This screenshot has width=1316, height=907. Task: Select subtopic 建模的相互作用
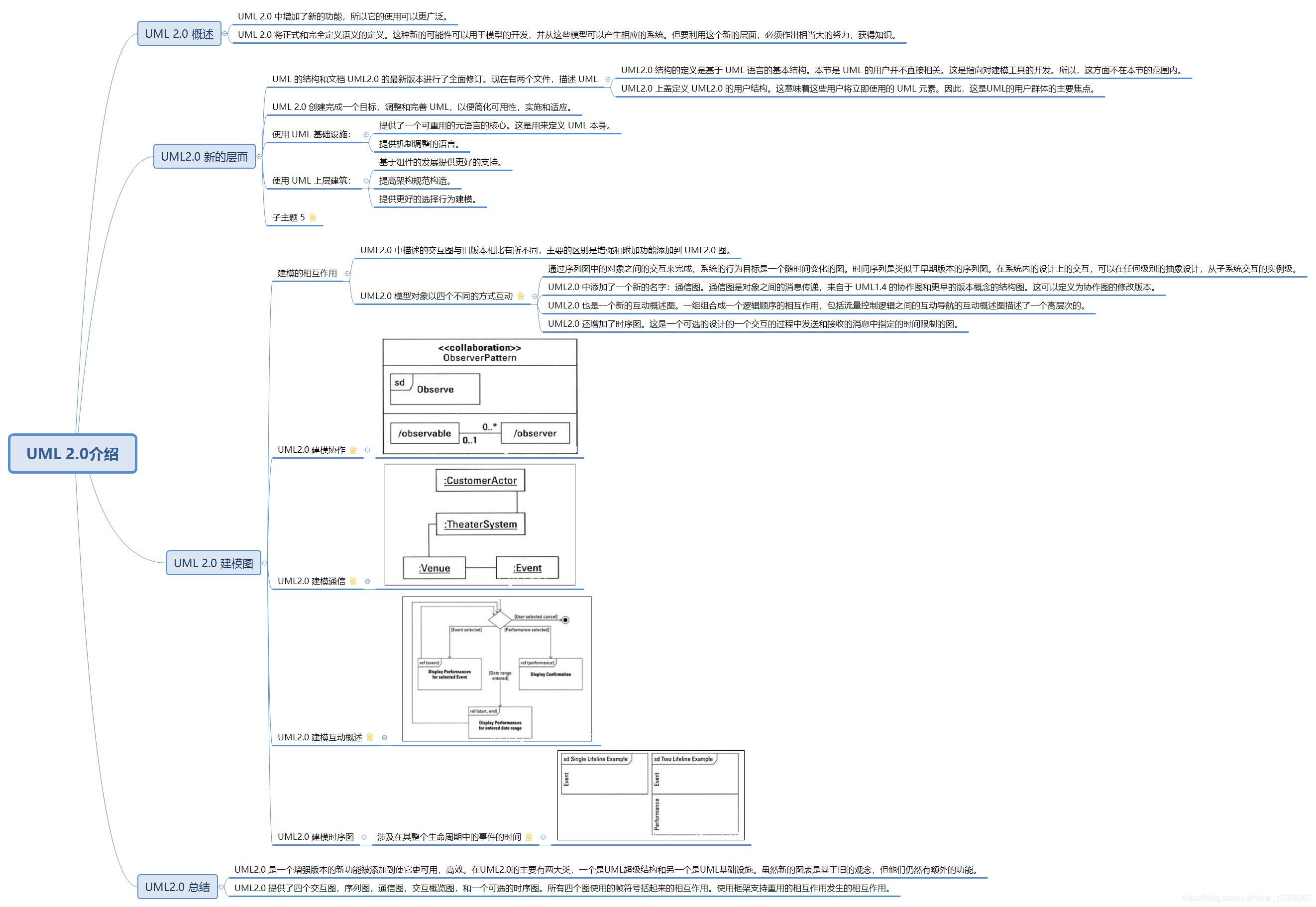[307, 273]
